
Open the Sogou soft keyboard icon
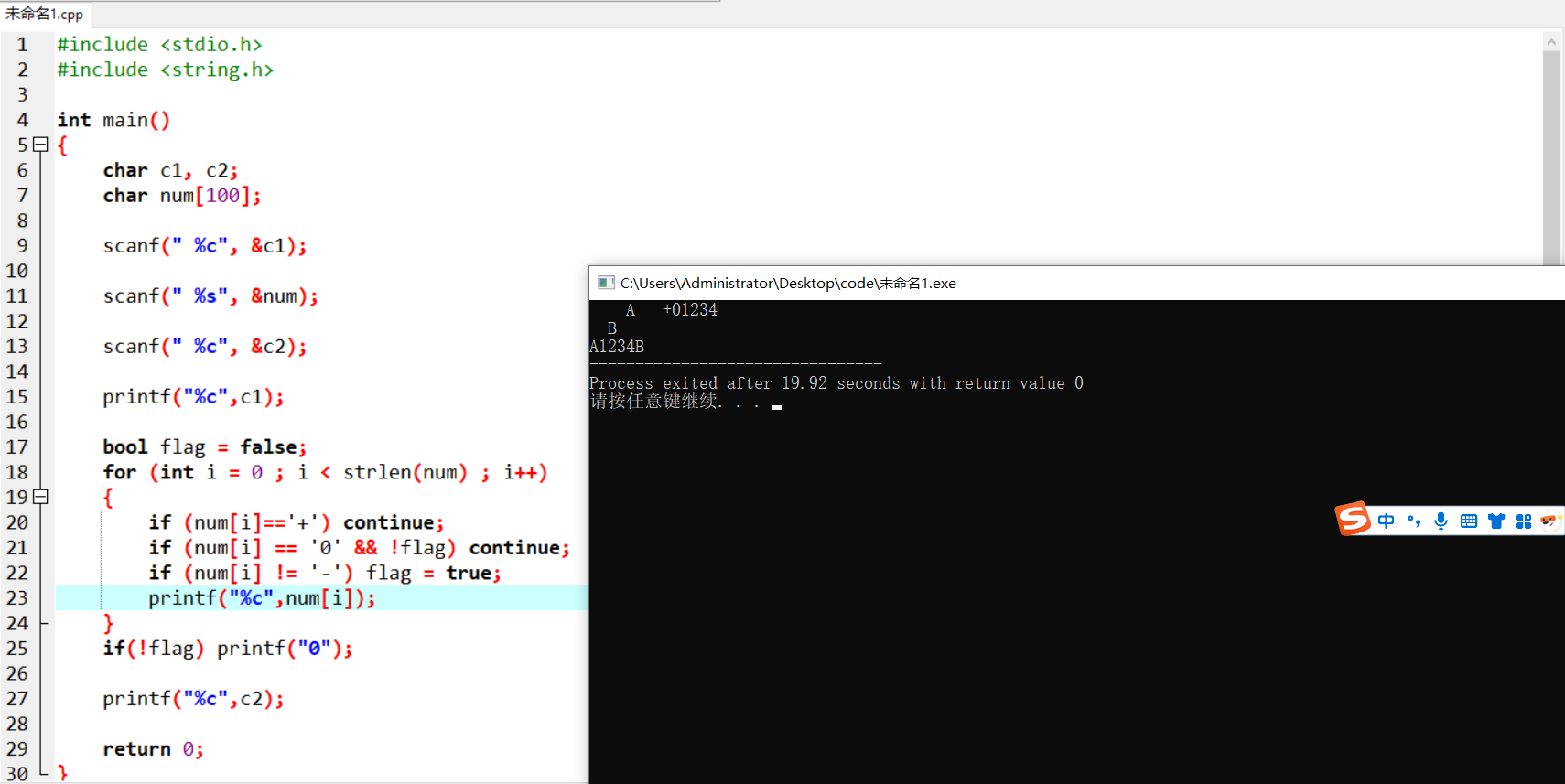point(1469,521)
